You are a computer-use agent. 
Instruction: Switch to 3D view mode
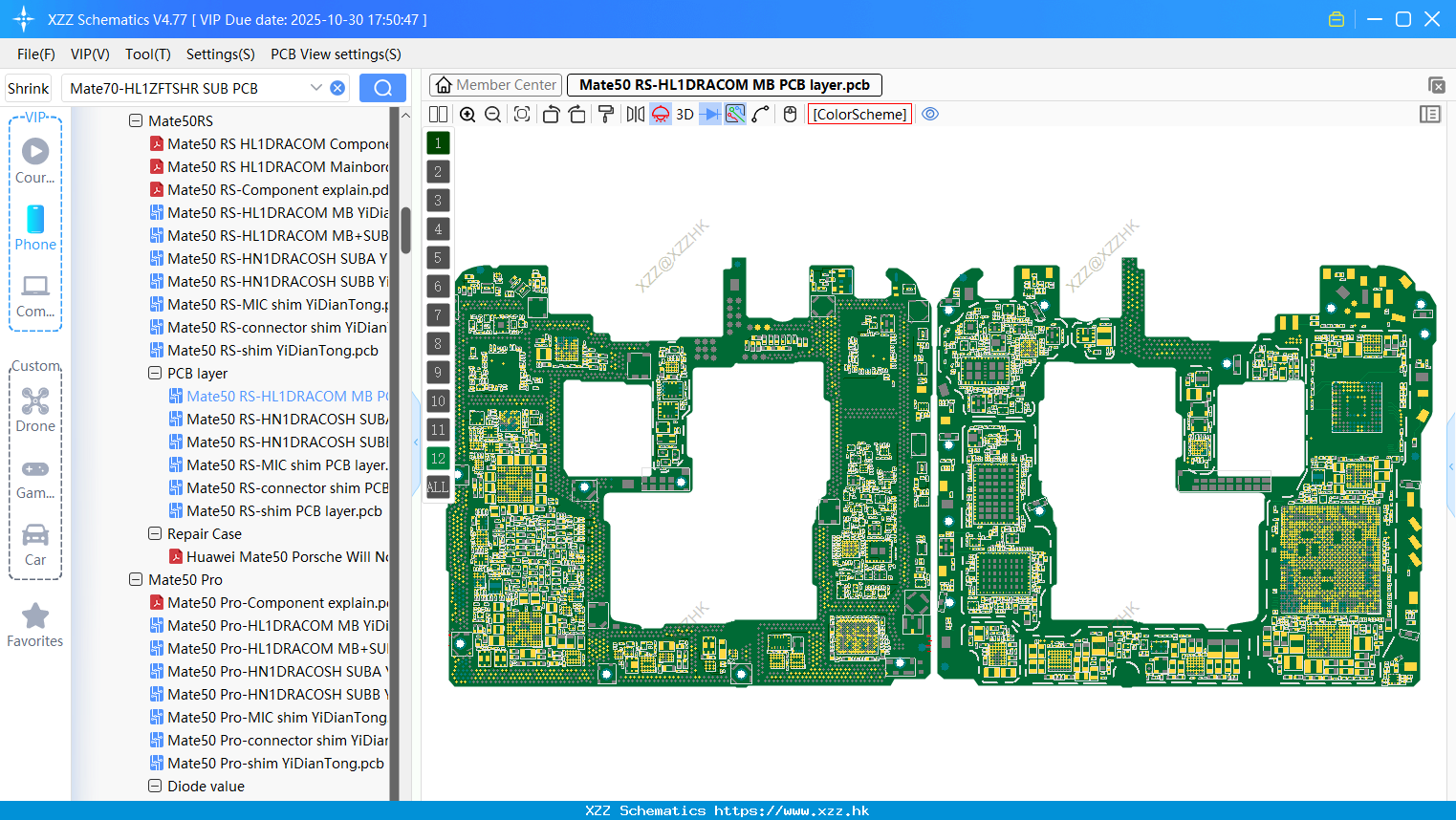tap(685, 114)
